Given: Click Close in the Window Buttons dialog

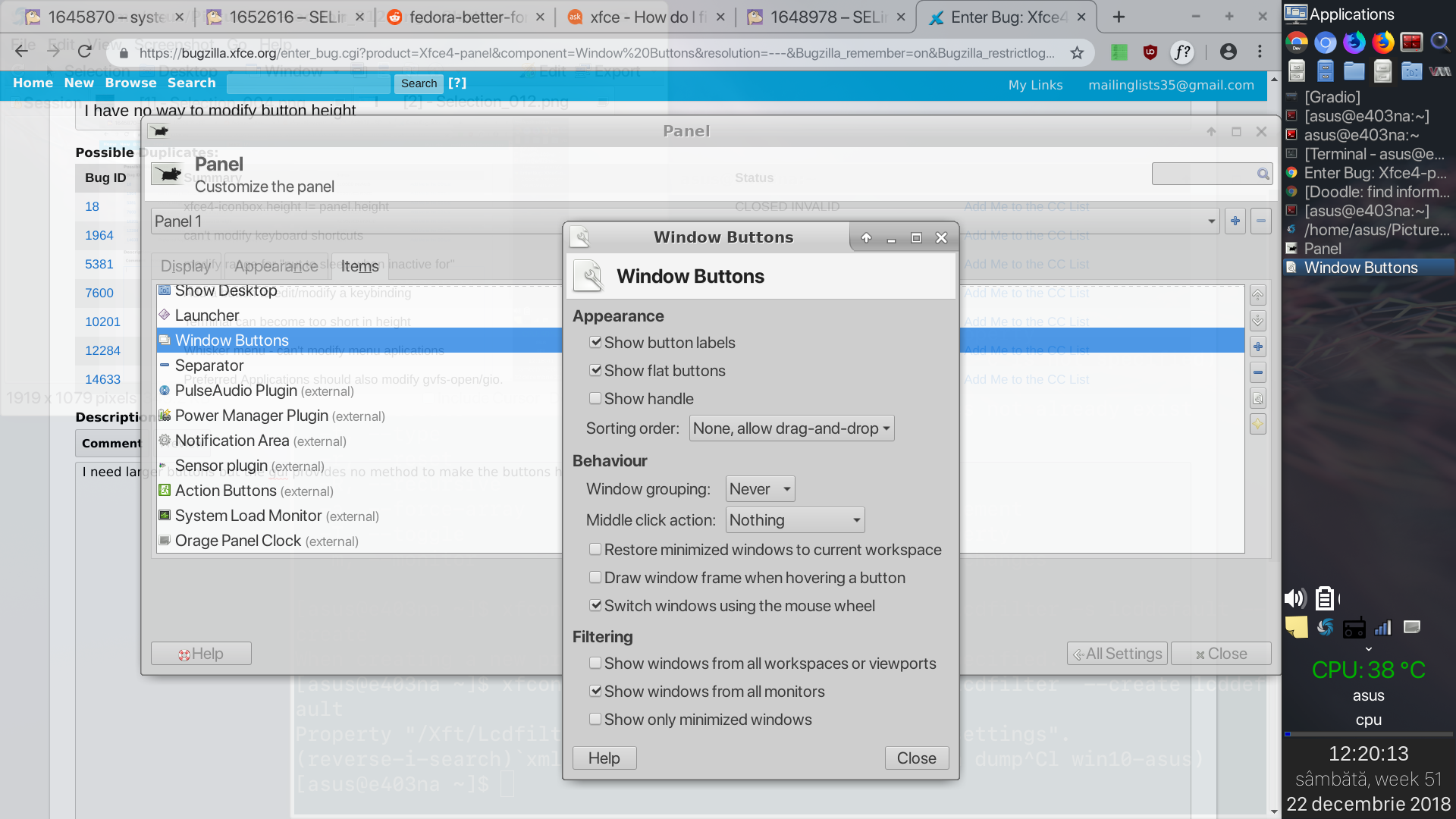Looking at the screenshot, I should coord(916,758).
